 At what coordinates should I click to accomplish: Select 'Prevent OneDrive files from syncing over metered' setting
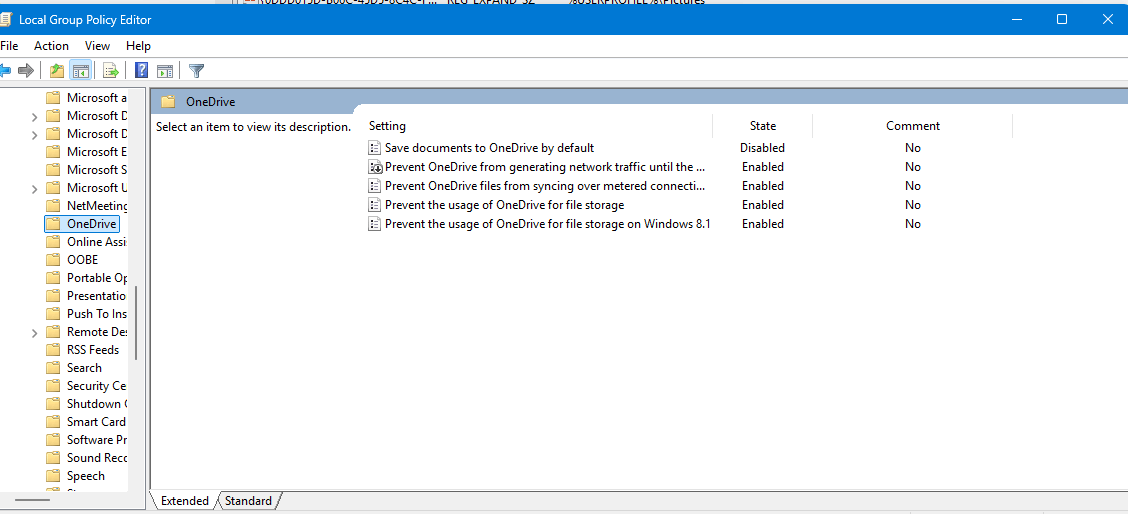tap(537, 186)
